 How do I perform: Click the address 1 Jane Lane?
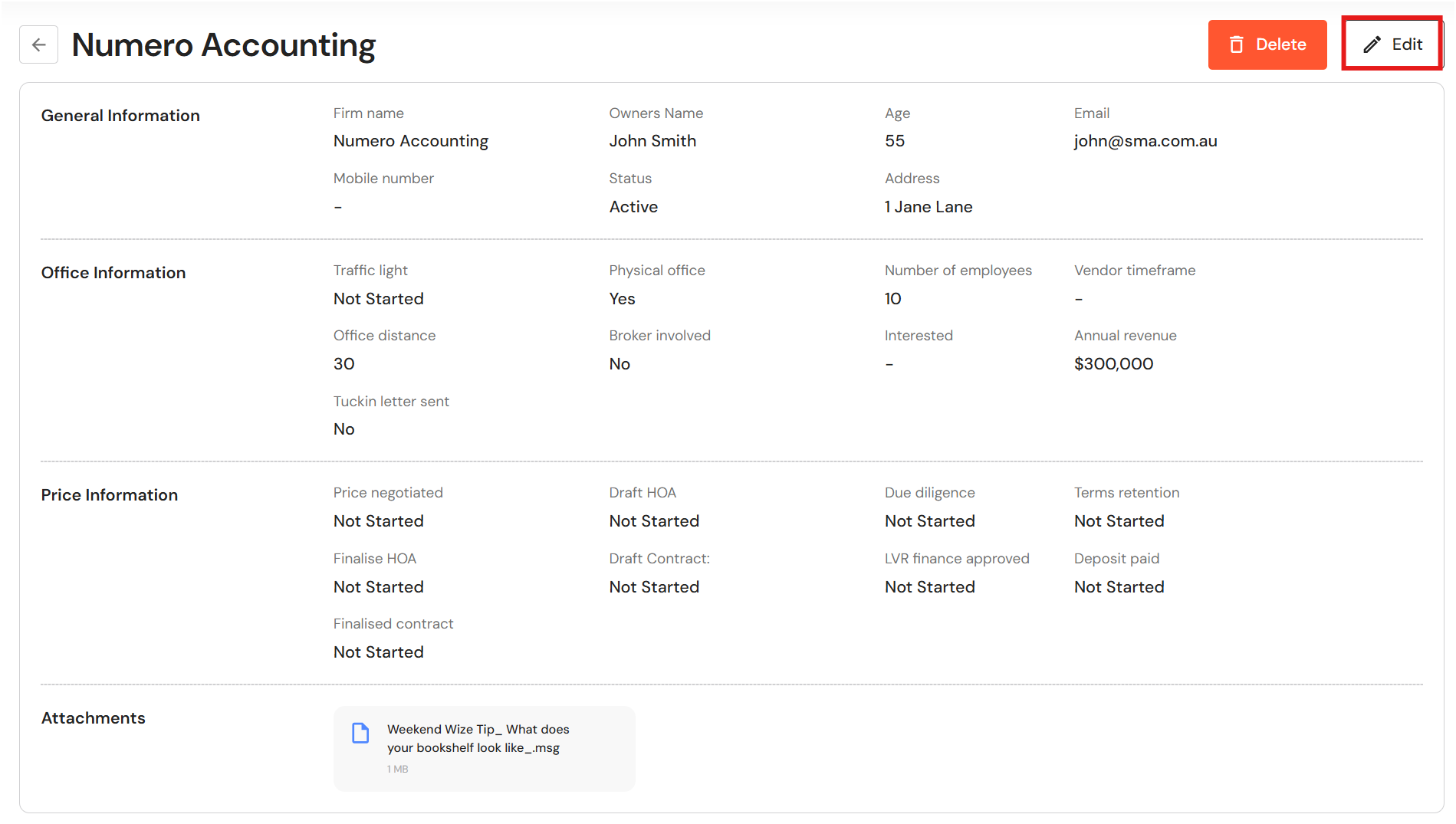[928, 207]
